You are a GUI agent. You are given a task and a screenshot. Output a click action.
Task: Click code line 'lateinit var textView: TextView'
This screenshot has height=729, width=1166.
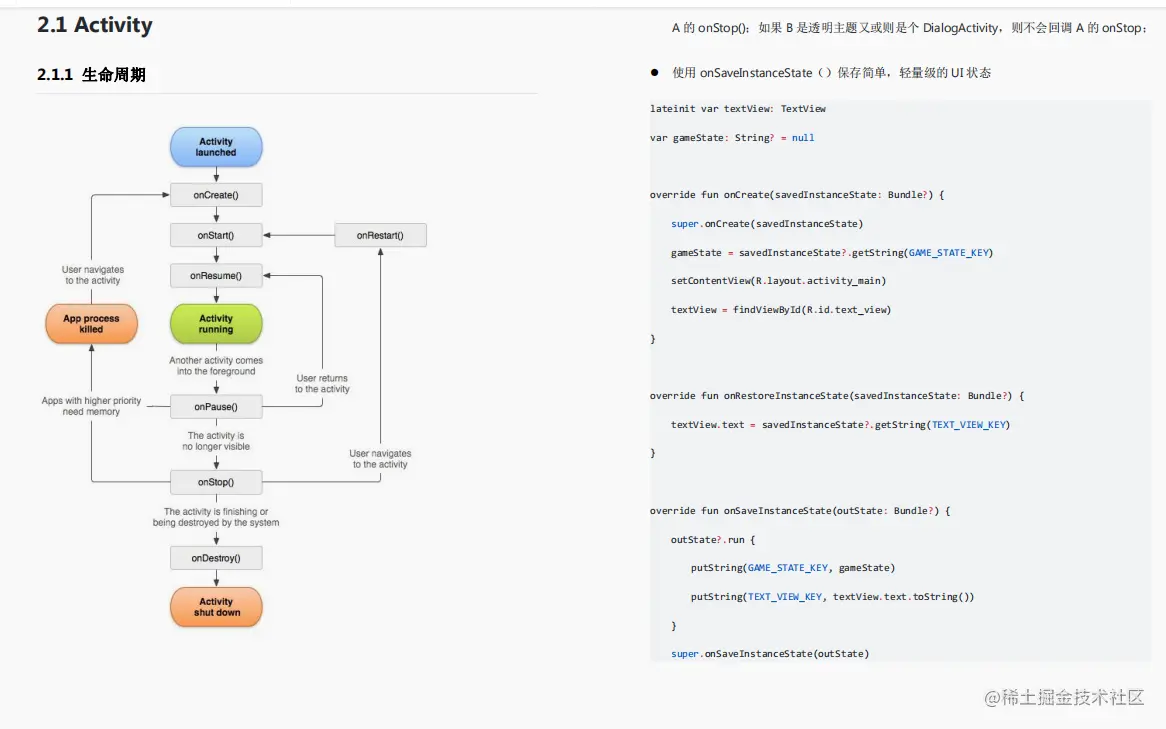(738, 109)
